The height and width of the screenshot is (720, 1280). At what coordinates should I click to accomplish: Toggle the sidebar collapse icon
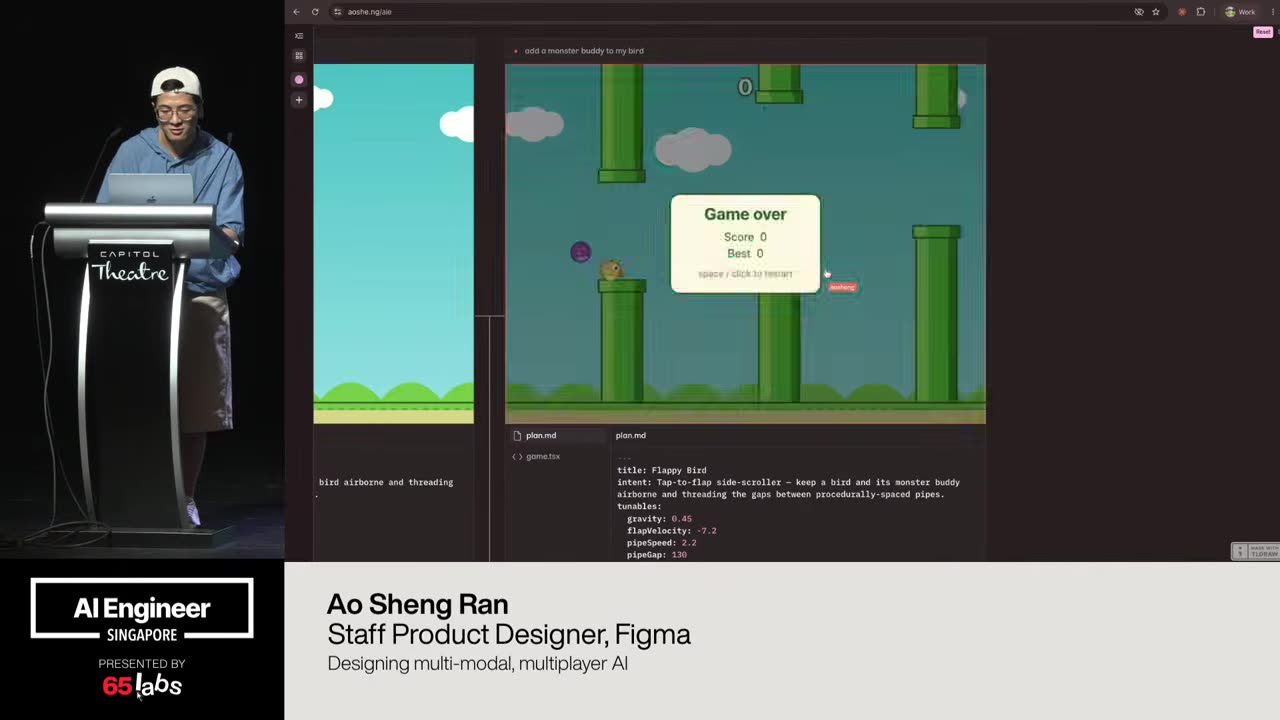[x=299, y=36]
